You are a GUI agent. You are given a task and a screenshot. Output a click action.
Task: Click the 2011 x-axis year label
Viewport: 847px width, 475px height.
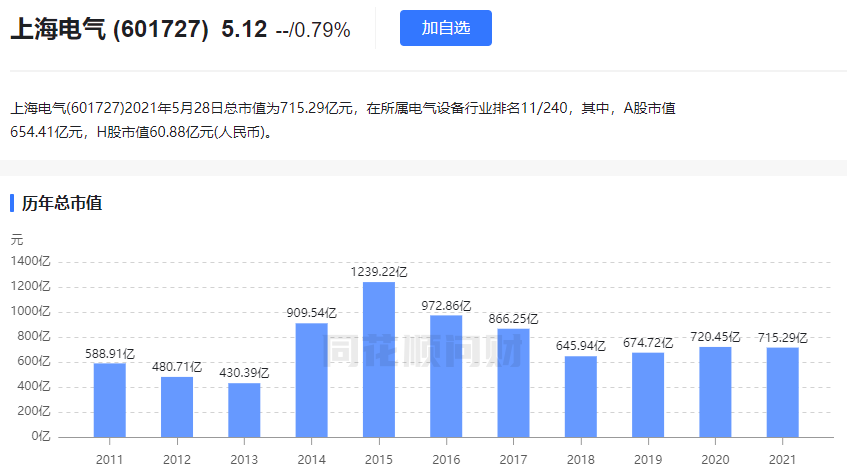pos(110,460)
